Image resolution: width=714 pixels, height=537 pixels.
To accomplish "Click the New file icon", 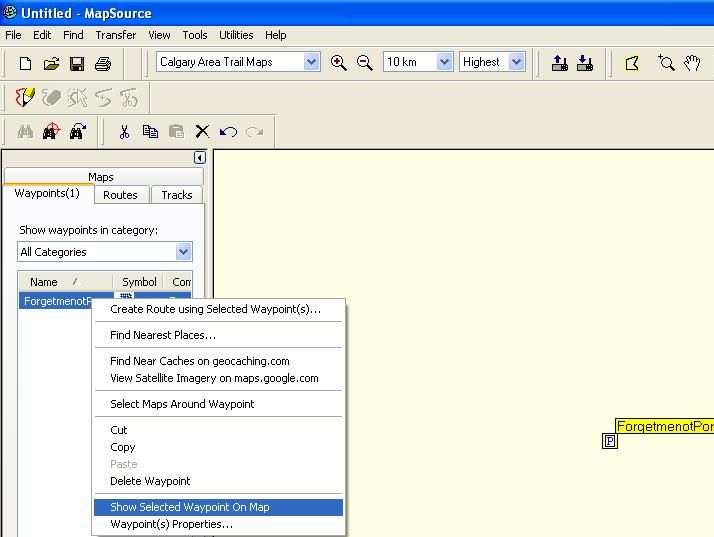I will (x=25, y=63).
